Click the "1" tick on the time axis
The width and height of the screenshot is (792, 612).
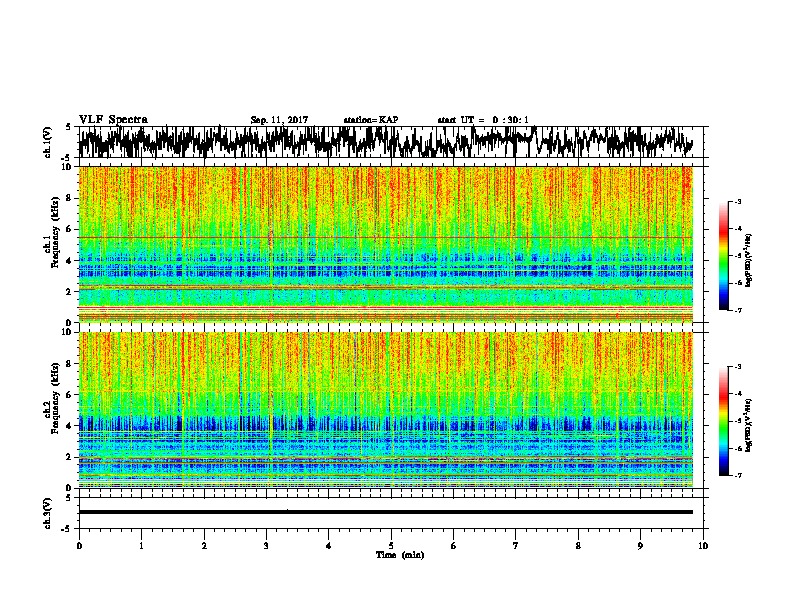pyautogui.click(x=141, y=546)
